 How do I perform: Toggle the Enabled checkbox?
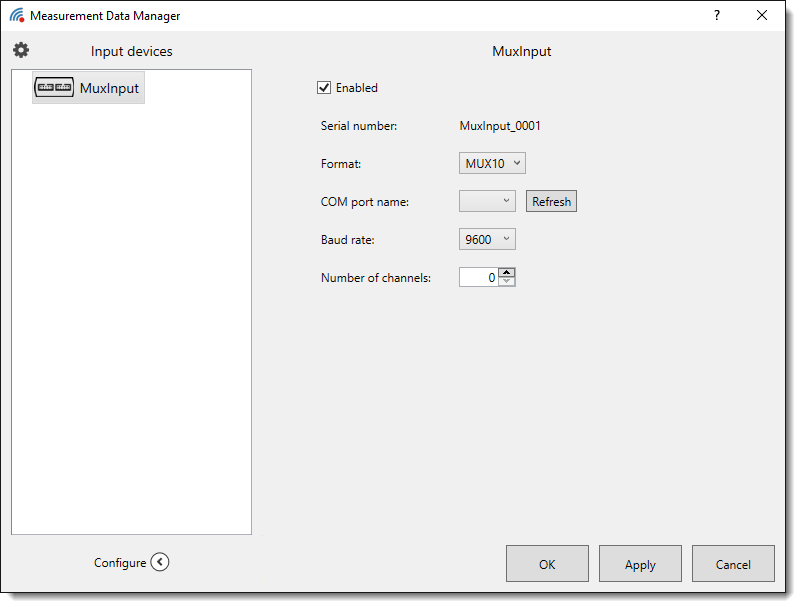324,88
